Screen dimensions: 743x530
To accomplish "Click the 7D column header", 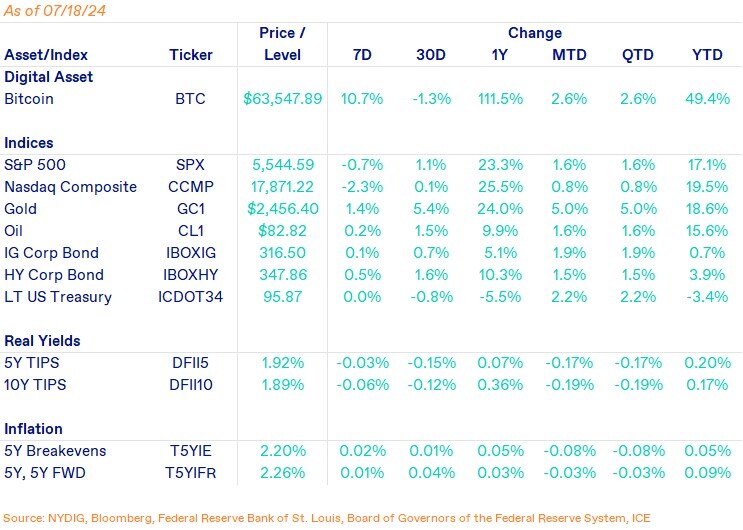I will pyautogui.click(x=362, y=55).
